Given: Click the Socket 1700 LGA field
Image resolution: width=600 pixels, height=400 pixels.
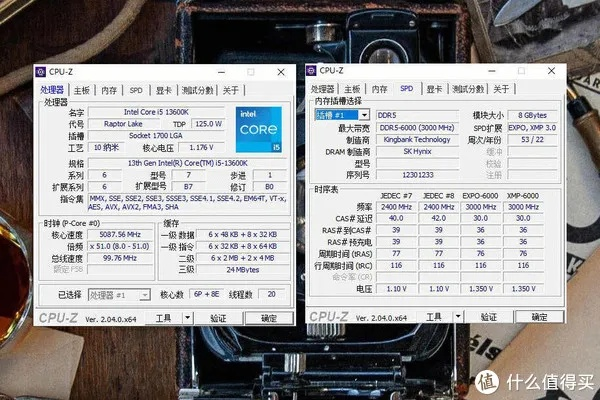Looking at the screenshot, I should click(156, 136).
